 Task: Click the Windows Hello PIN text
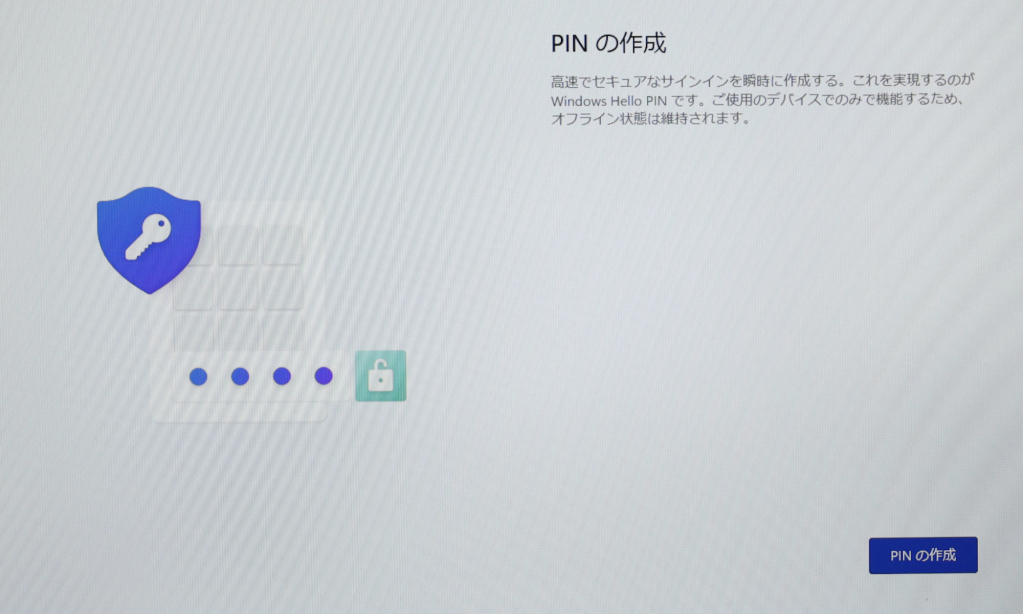(x=596, y=101)
